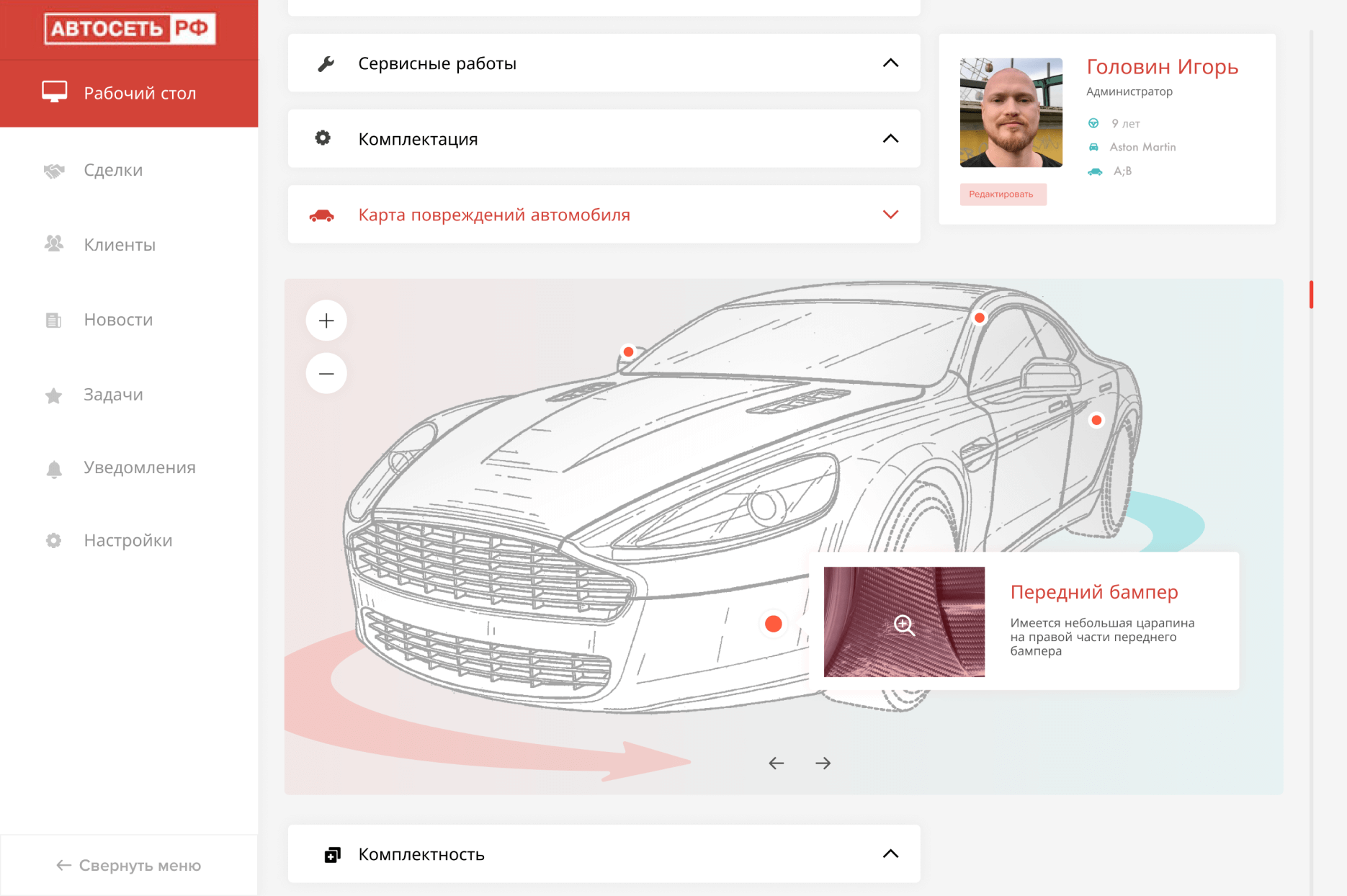
Task: Collapse Карта повреждений автомобиля section
Action: (x=890, y=215)
